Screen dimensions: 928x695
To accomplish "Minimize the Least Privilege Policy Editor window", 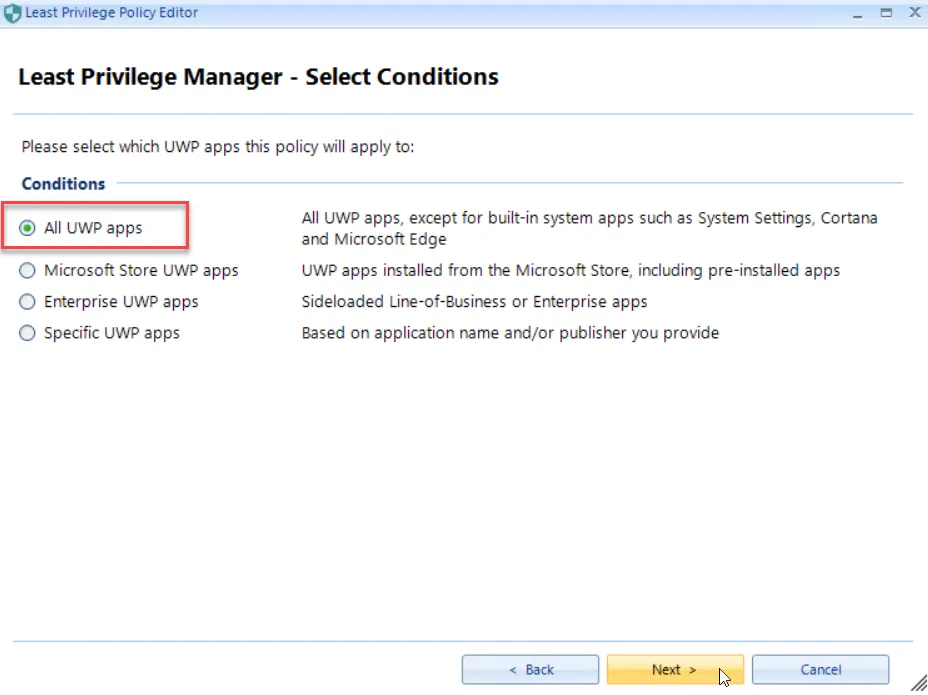I will coord(857,12).
